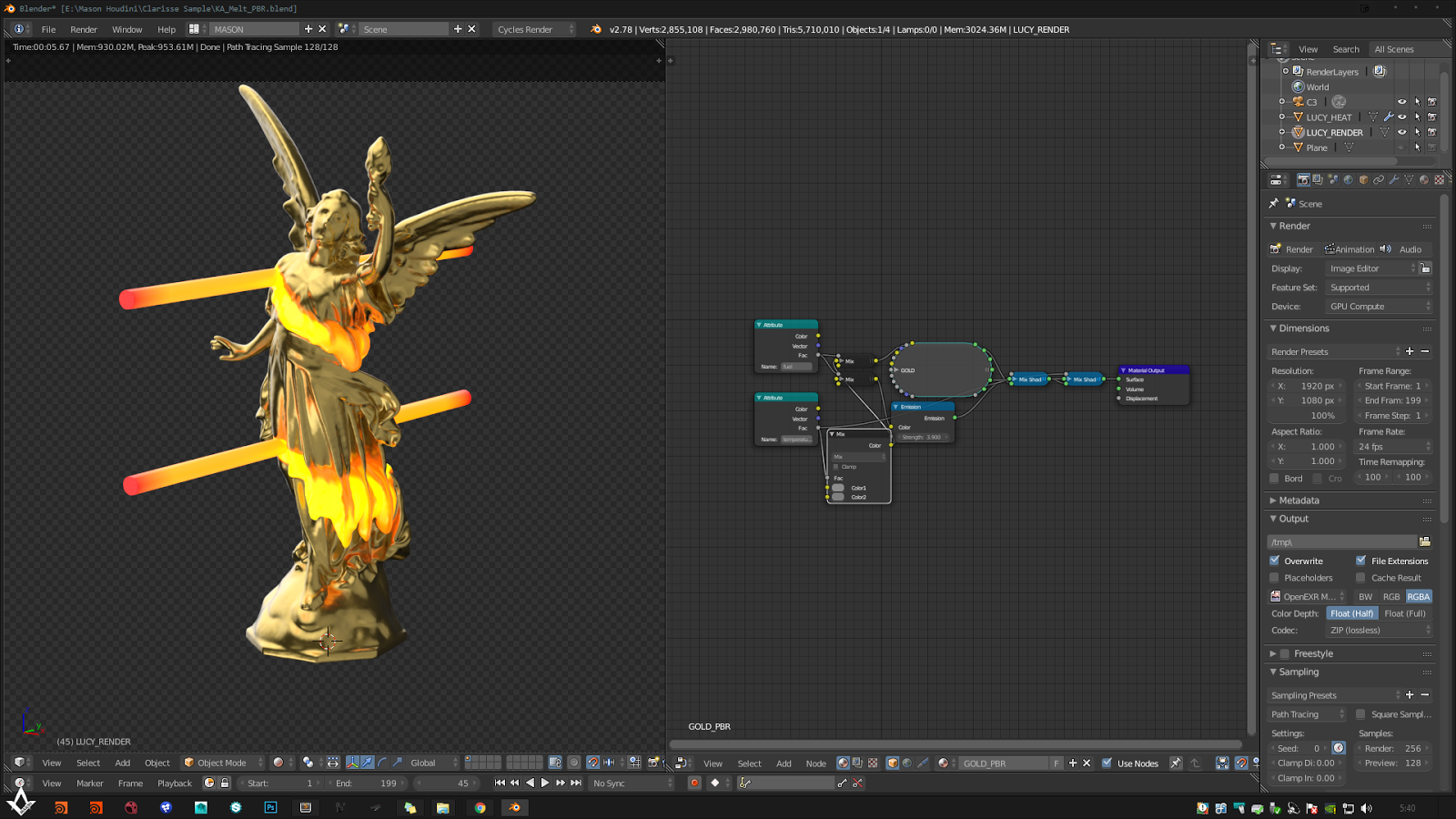Jump to the last frame in timeline
Image resolution: width=1456 pixels, height=819 pixels.
tap(576, 783)
